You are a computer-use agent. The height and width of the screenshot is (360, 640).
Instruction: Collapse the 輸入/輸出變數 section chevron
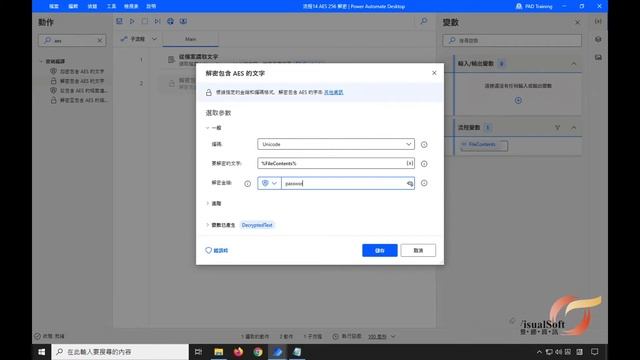click(573, 64)
